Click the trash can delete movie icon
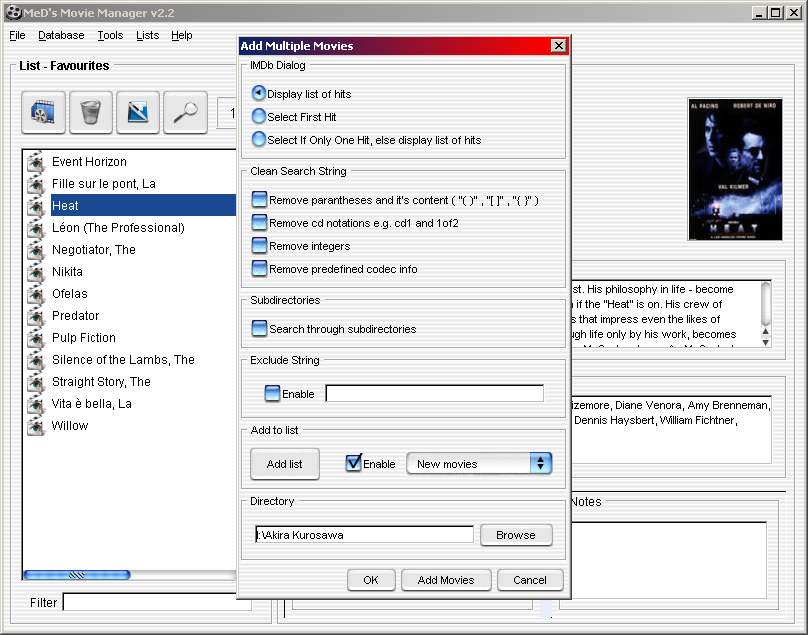Viewport: 808px width, 635px height. pos(91,112)
